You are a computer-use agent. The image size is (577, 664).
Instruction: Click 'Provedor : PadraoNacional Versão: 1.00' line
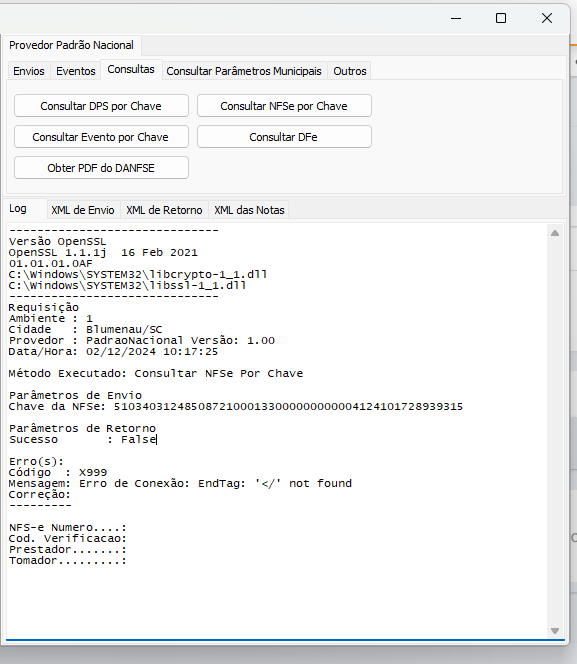142,340
